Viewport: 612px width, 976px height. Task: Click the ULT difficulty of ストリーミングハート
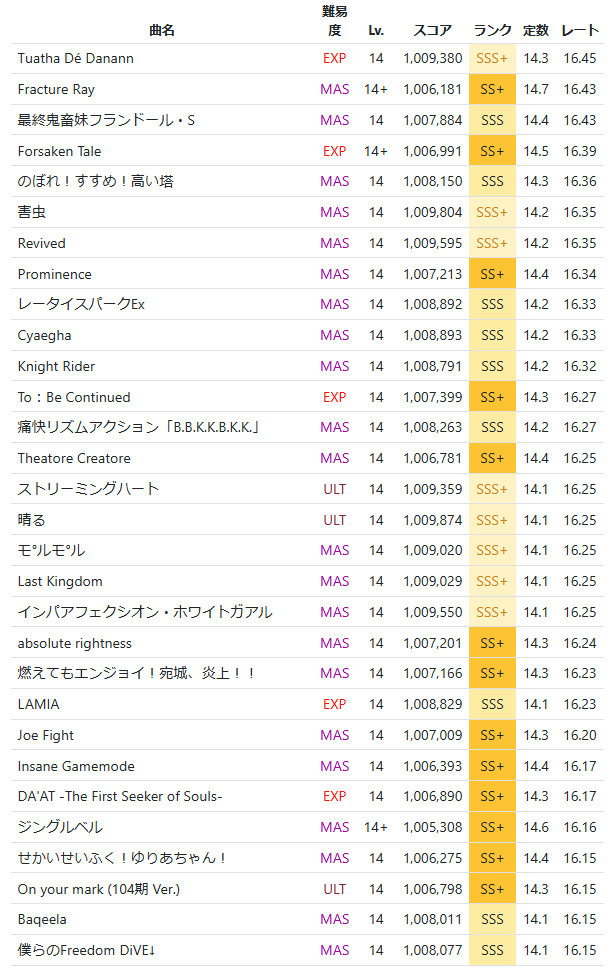[335, 490]
